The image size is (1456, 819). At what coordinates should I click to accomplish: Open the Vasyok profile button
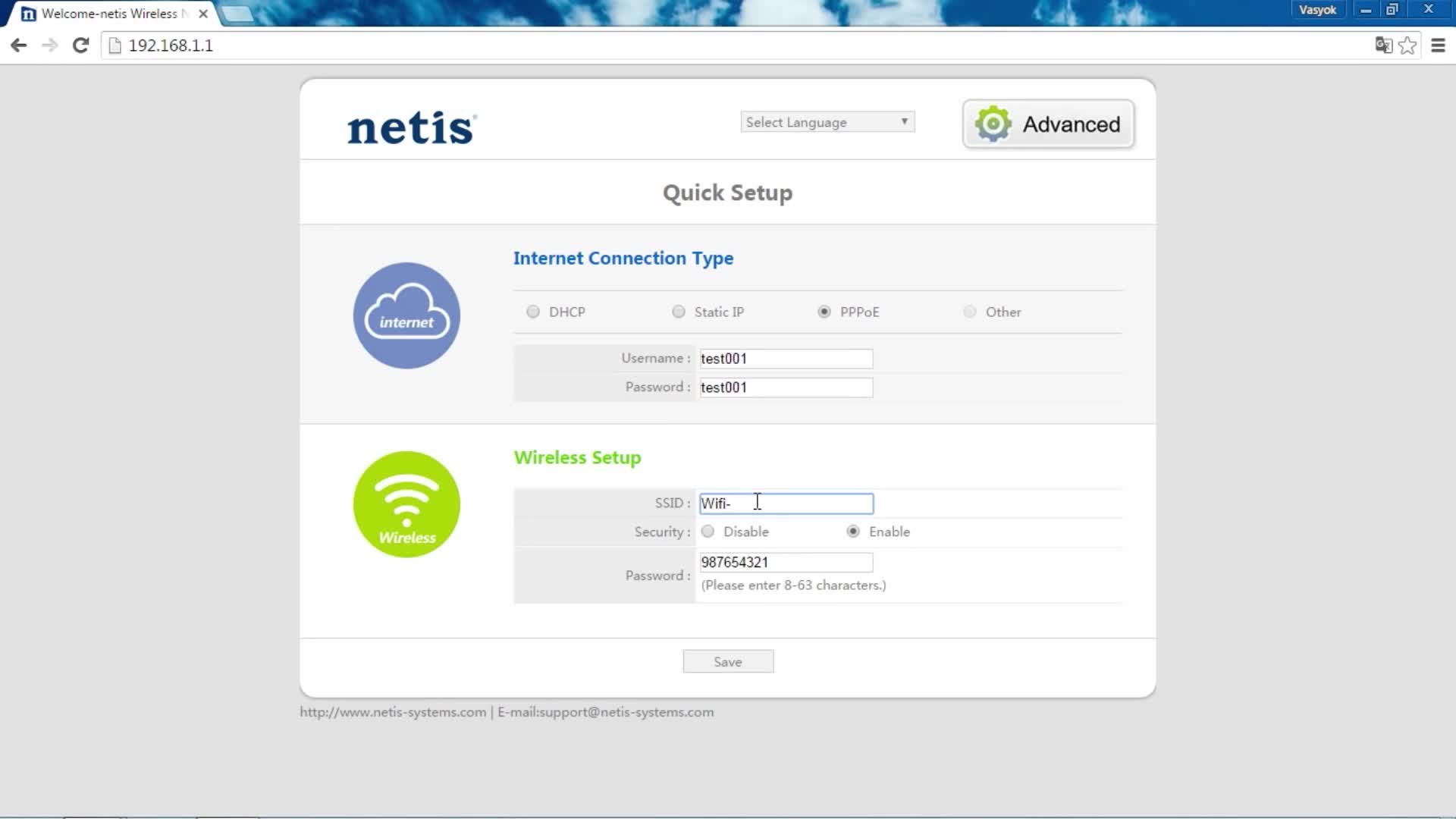(x=1317, y=10)
